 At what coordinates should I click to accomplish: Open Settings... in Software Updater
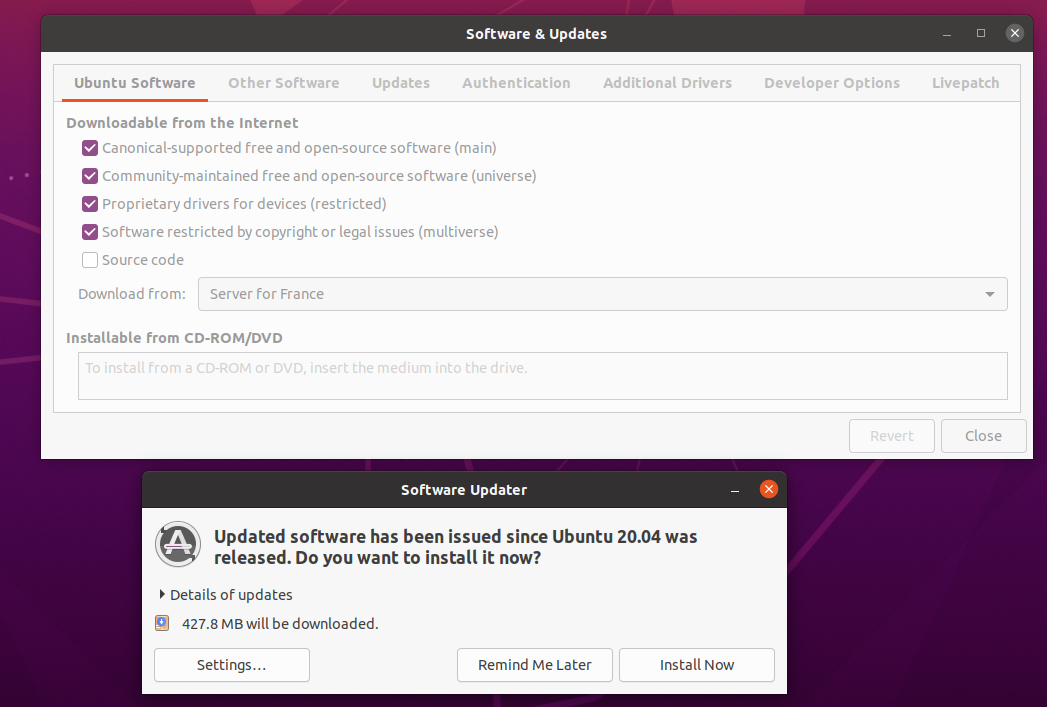coord(232,665)
